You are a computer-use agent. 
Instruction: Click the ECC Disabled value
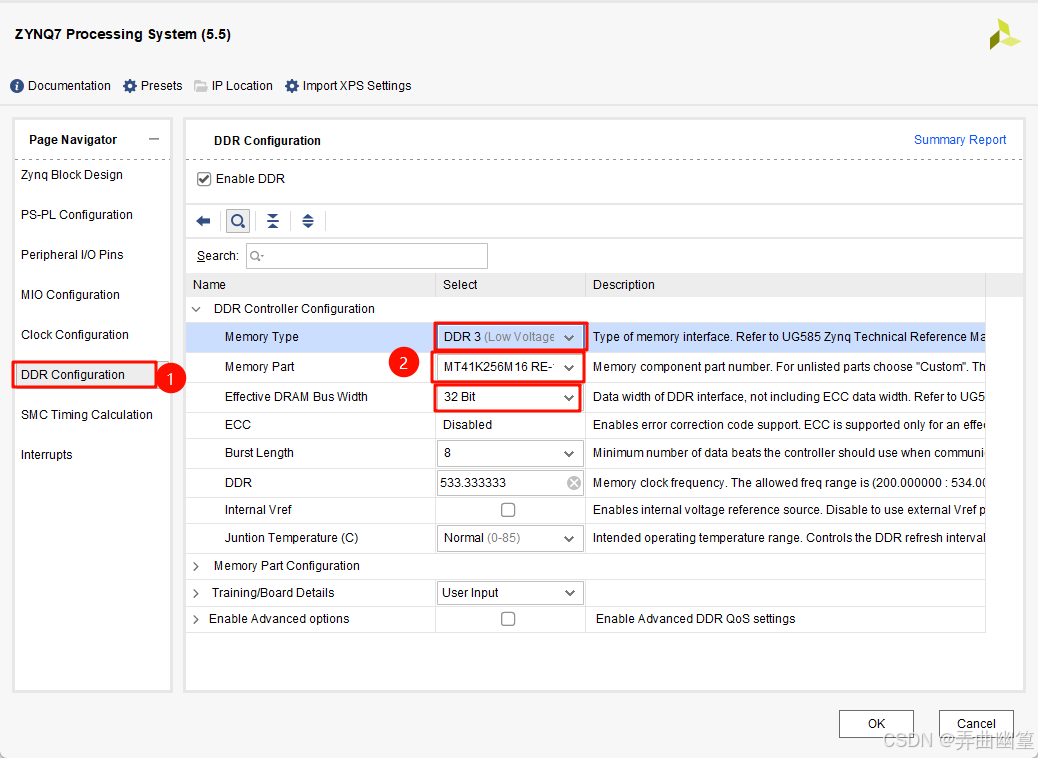pos(467,425)
